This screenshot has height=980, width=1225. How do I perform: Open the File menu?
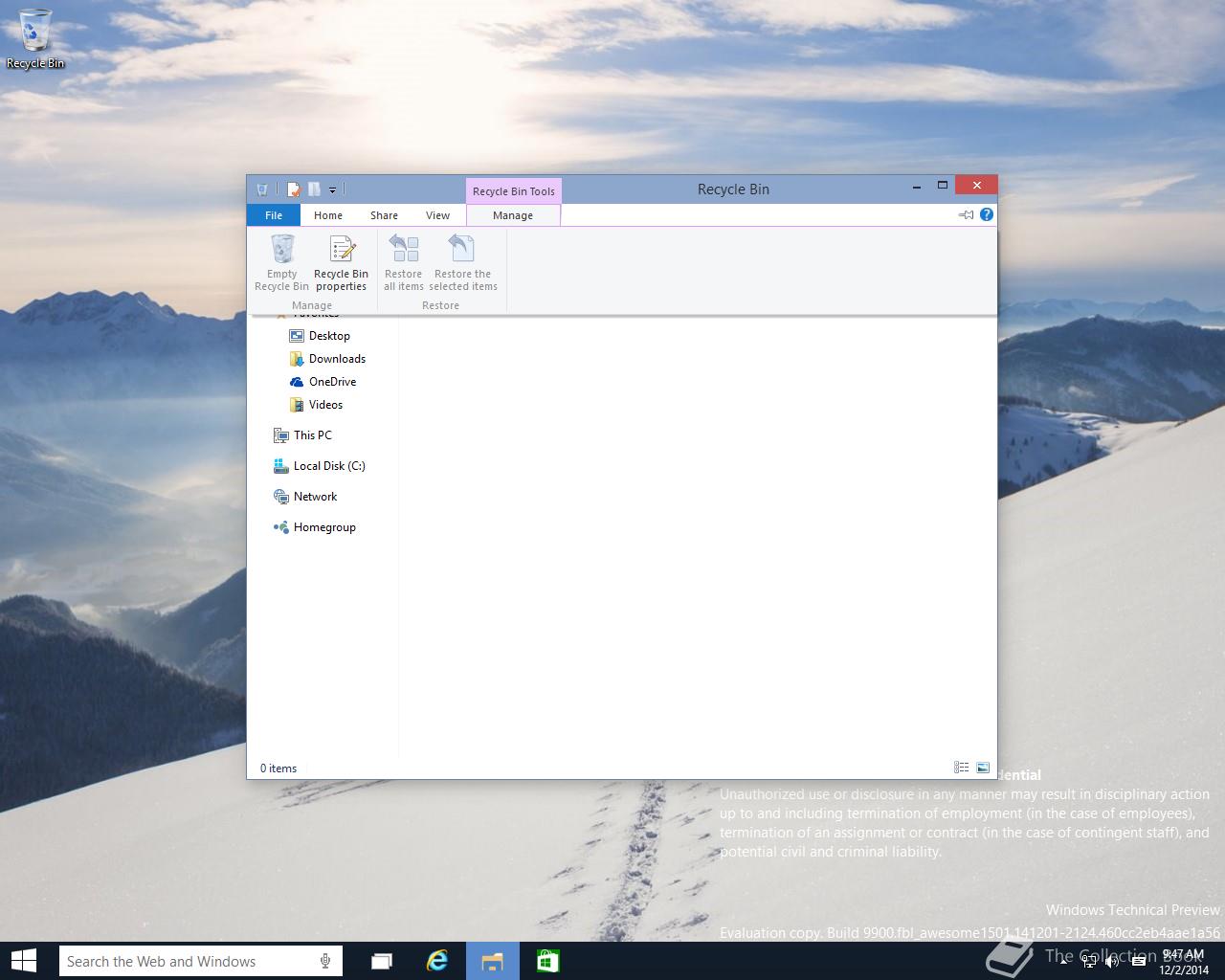click(x=274, y=215)
